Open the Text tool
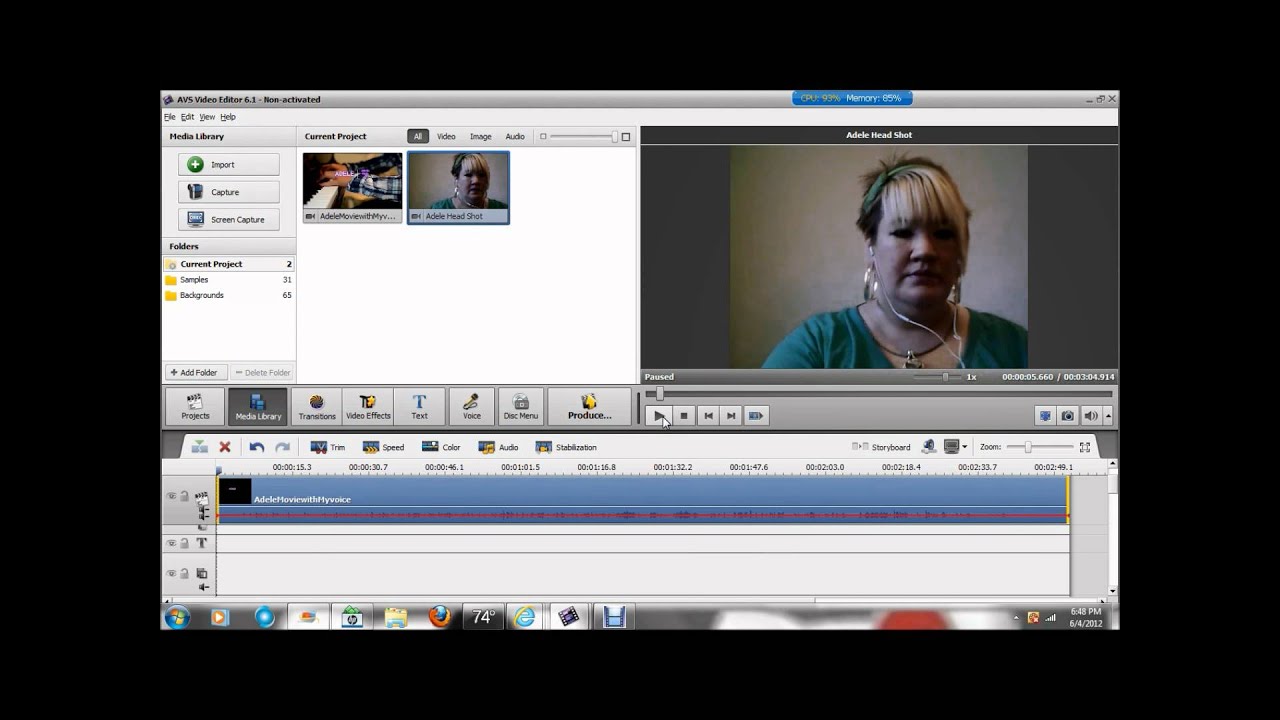 click(x=419, y=406)
